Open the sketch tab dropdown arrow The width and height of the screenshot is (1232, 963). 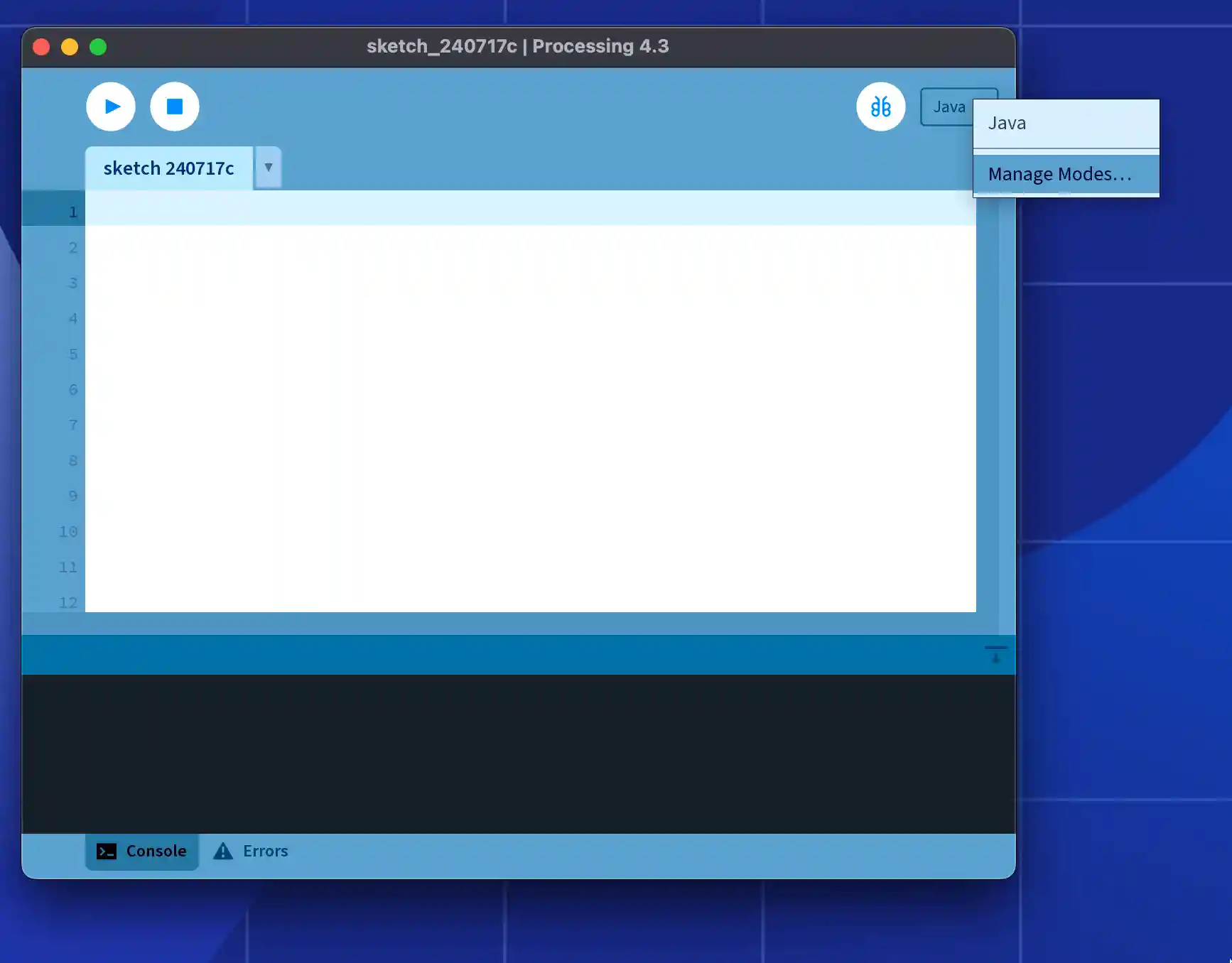268,168
